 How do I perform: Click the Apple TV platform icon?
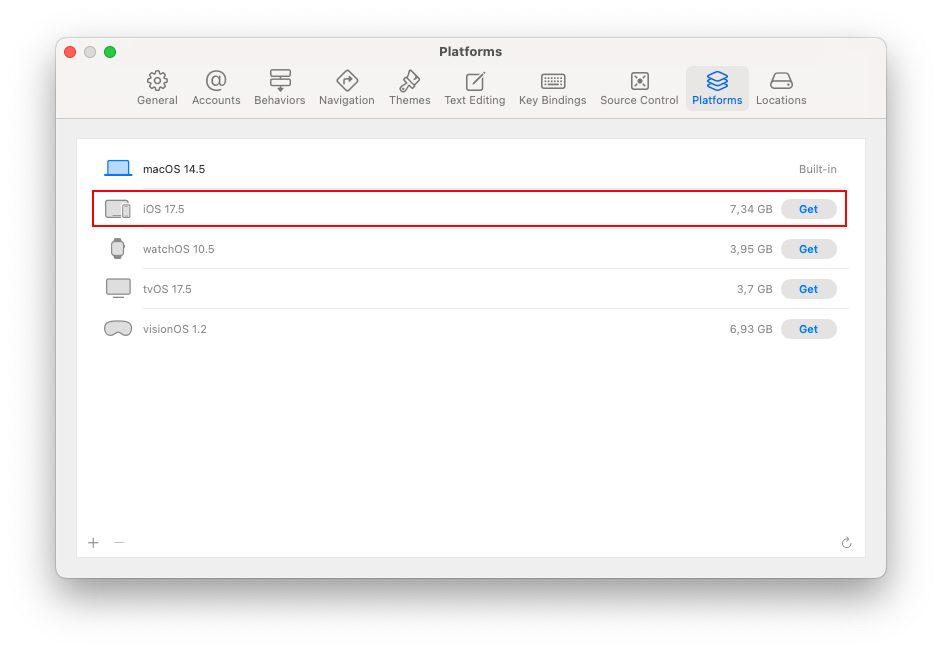[117, 288]
